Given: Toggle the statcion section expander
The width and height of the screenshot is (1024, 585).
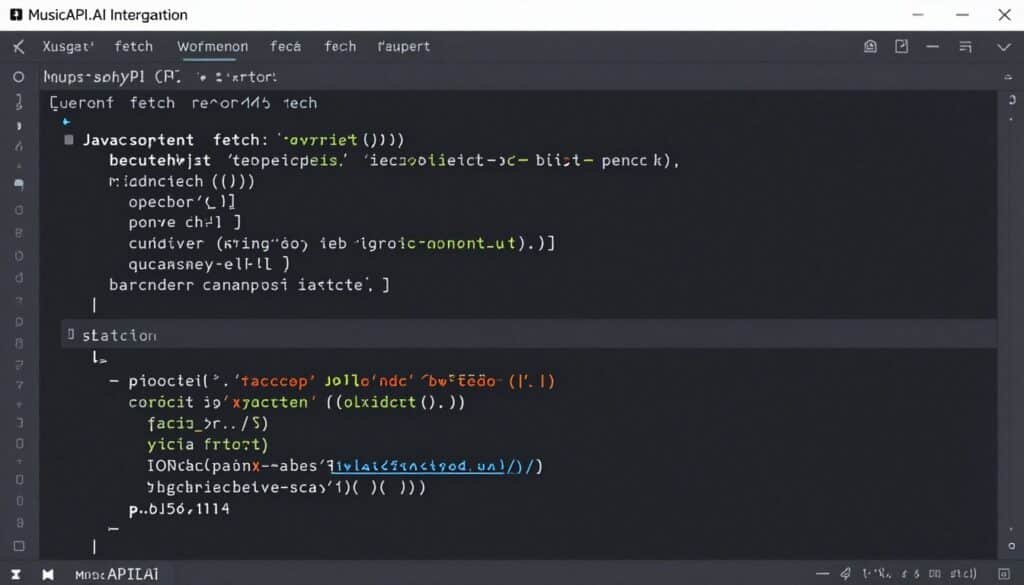Looking at the screenshot, I should coord(71,335).
